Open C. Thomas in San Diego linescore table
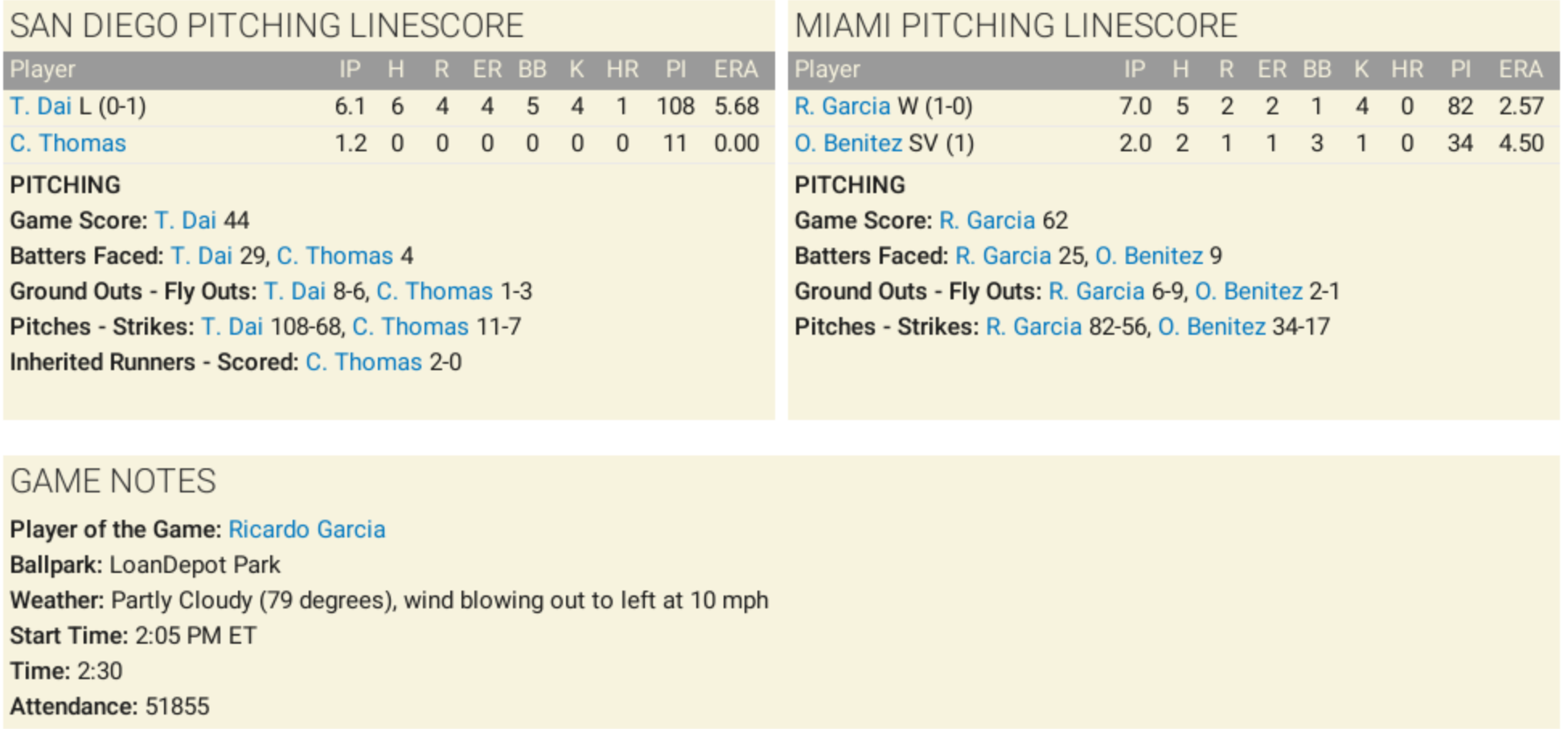Screen dimensions: 1568x729 pos(68,143)
